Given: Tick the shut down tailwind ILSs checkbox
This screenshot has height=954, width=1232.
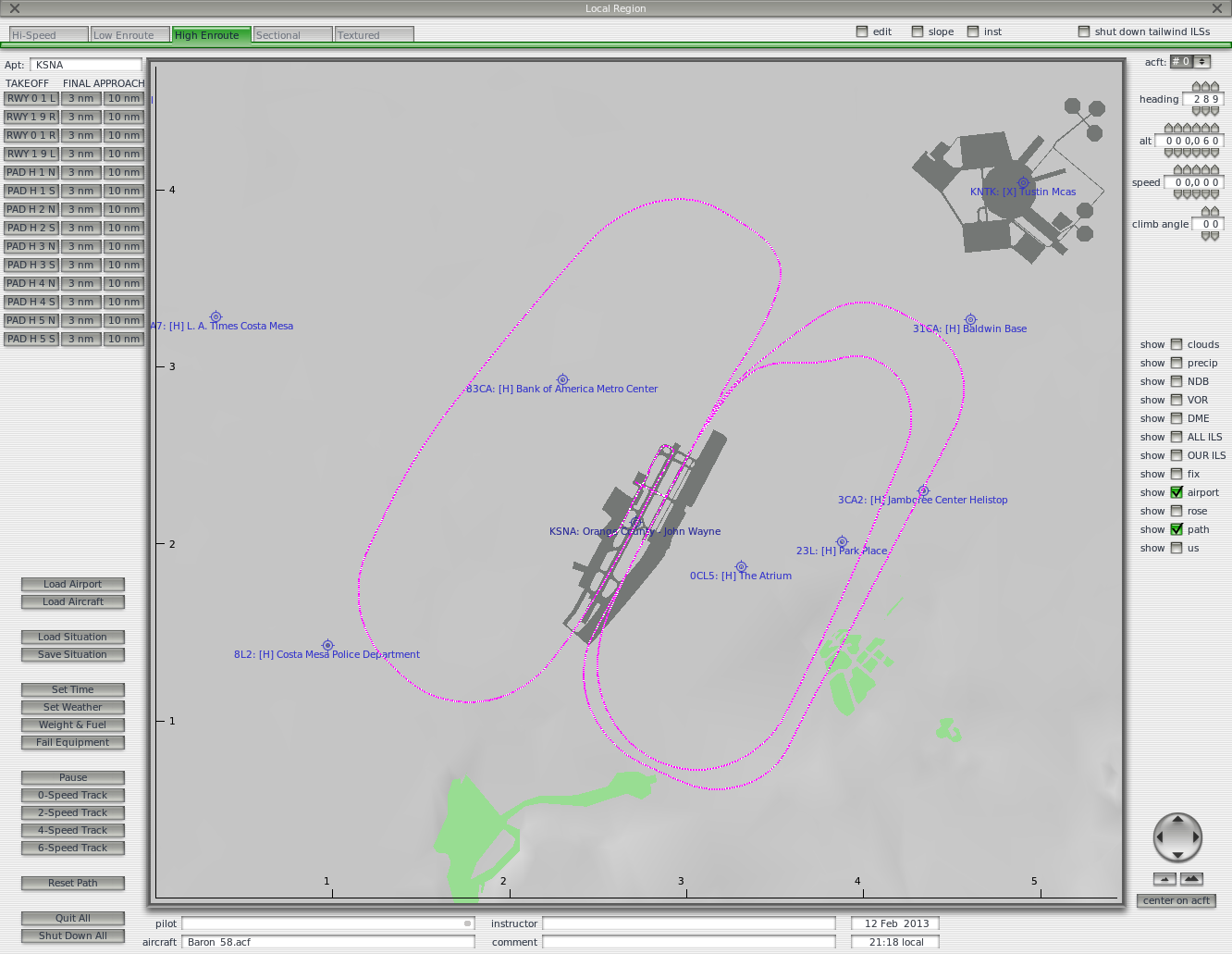Looking at the screenshot, I should [x=1084, y=31].
